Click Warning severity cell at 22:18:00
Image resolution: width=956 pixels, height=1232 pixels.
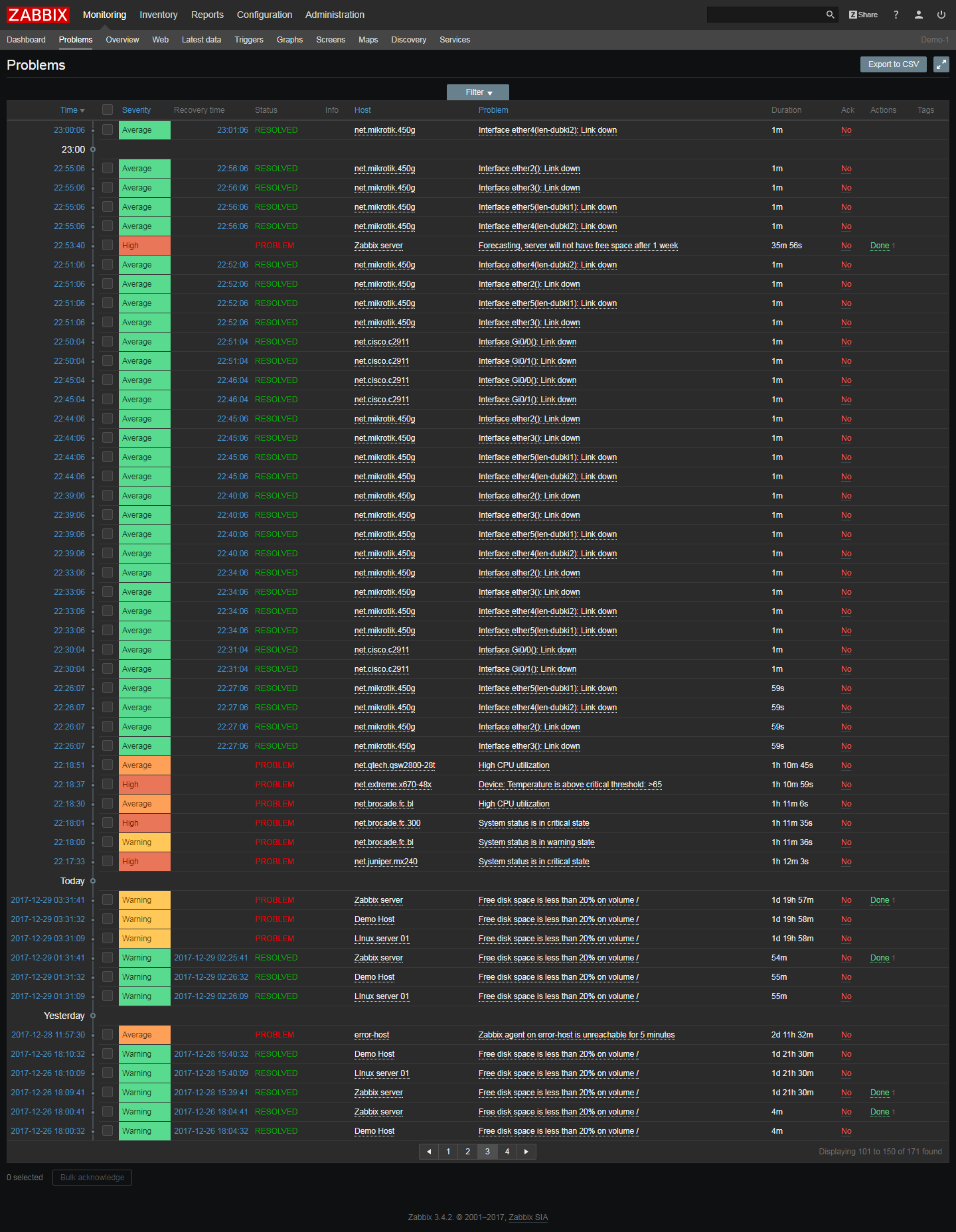(145, 842)
